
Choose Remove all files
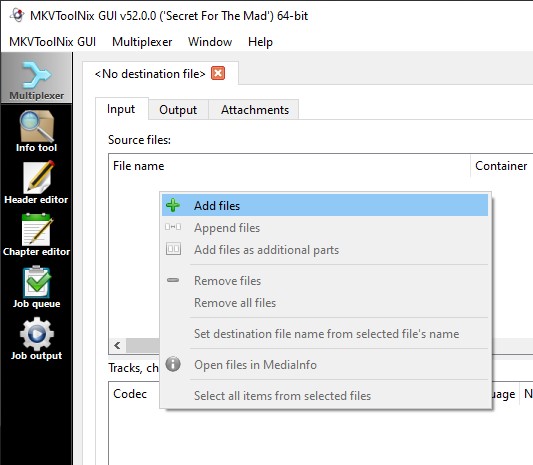point(325,303)
